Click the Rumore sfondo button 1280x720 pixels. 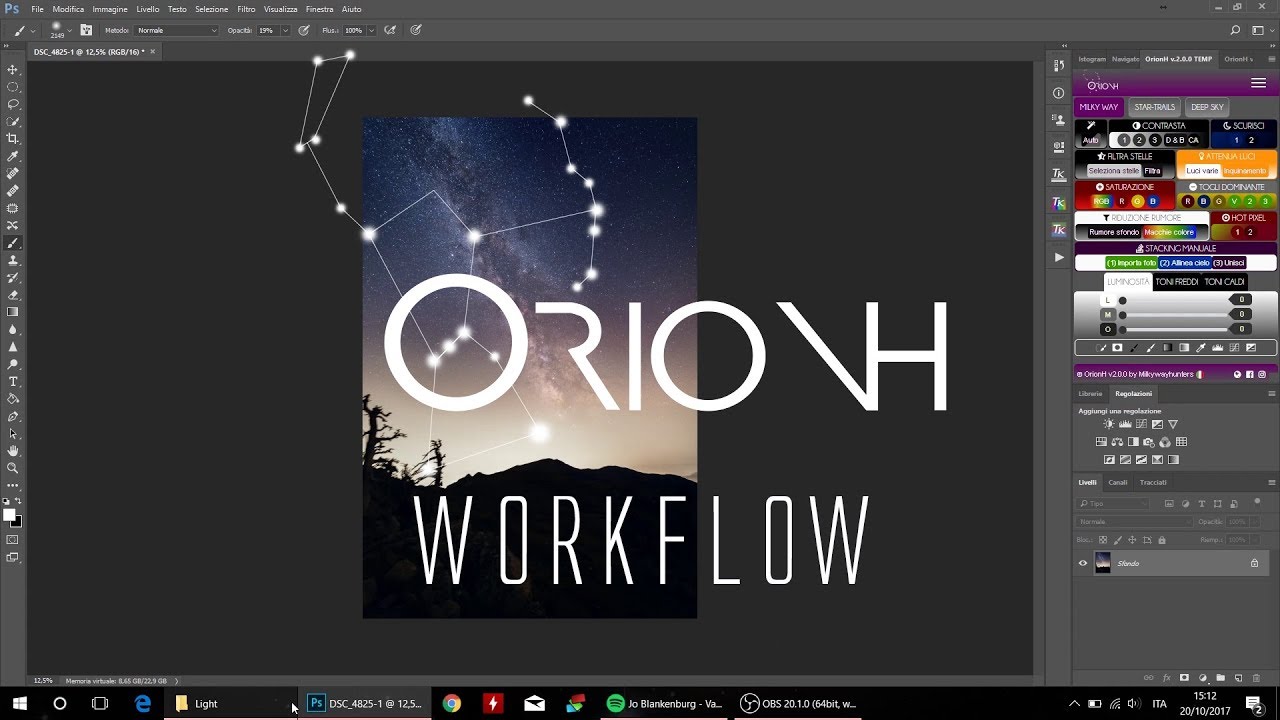pyautogui.click(x=1114, y=232)
